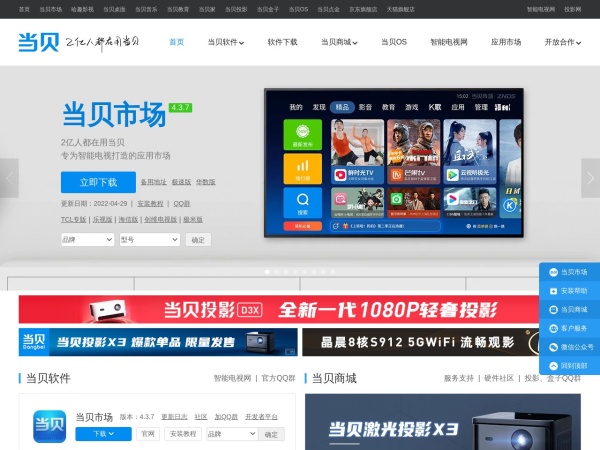This screenshot has width=600, height=450.
Task: Click the 立即下载 download button
Action: (98, 182)
